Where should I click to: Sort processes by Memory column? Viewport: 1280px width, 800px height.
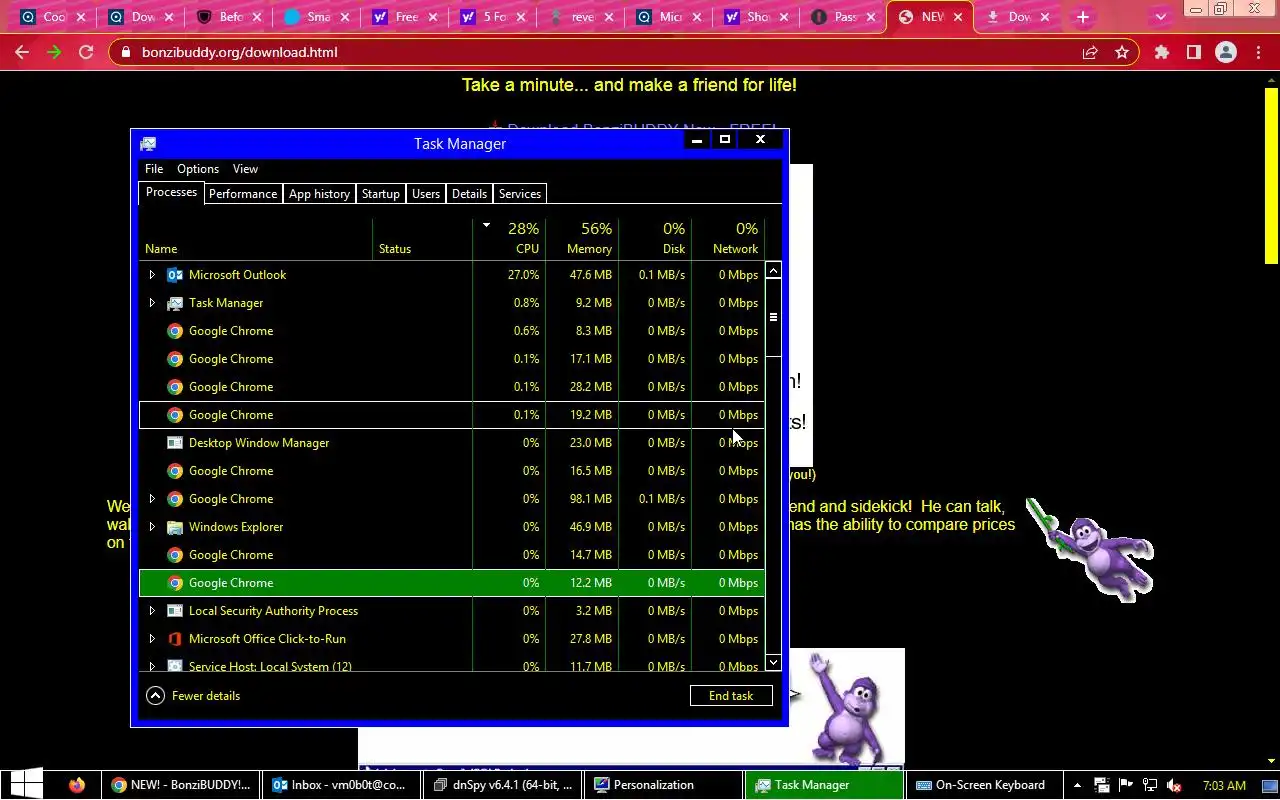[582, 238]
